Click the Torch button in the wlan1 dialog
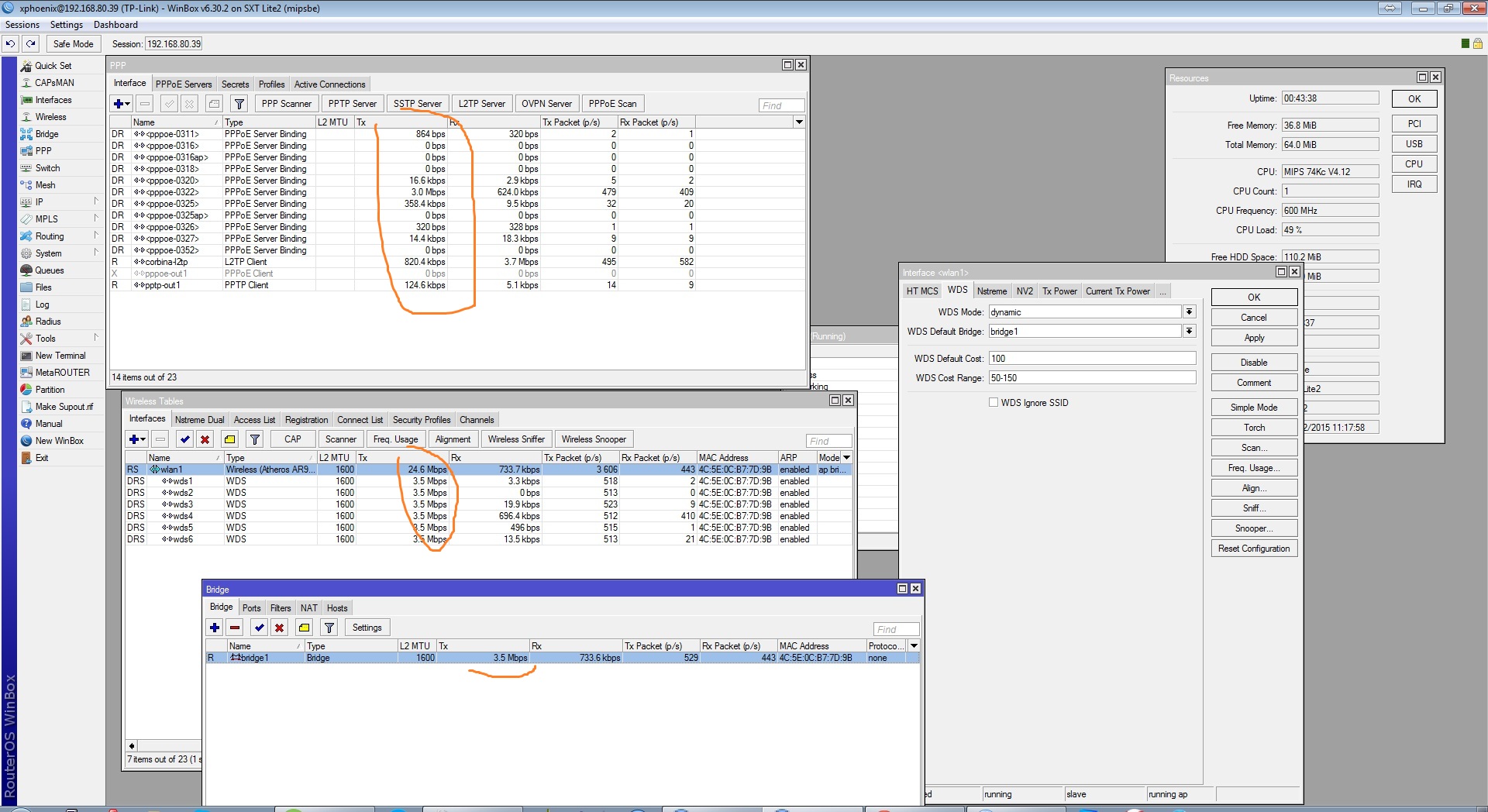The width and height of the screenshot is (1488, 812). tap(1253, 428)
